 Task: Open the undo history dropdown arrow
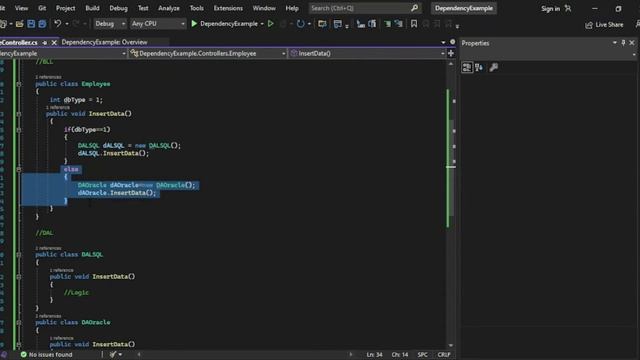[67, 24]
